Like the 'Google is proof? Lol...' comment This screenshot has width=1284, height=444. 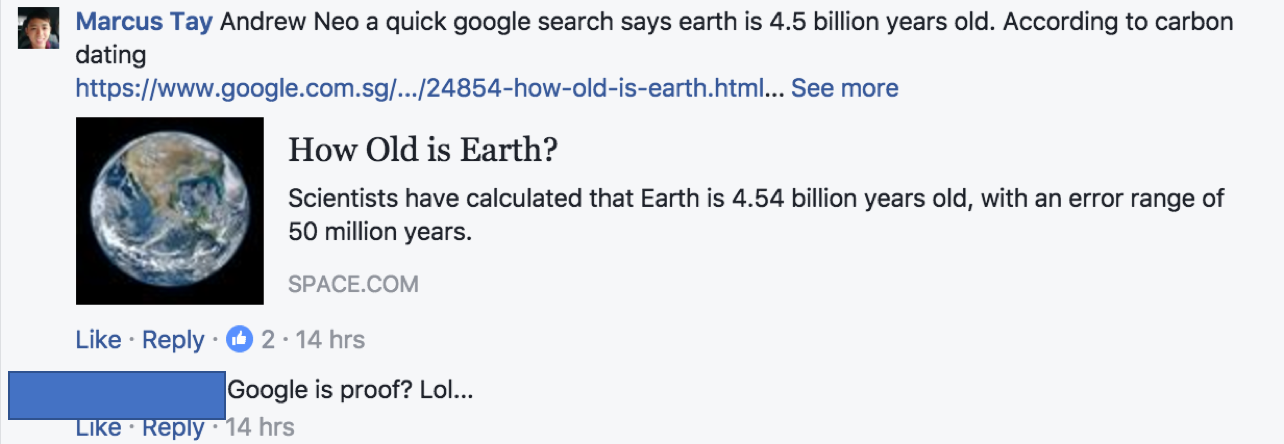click(x=98, y=428)
